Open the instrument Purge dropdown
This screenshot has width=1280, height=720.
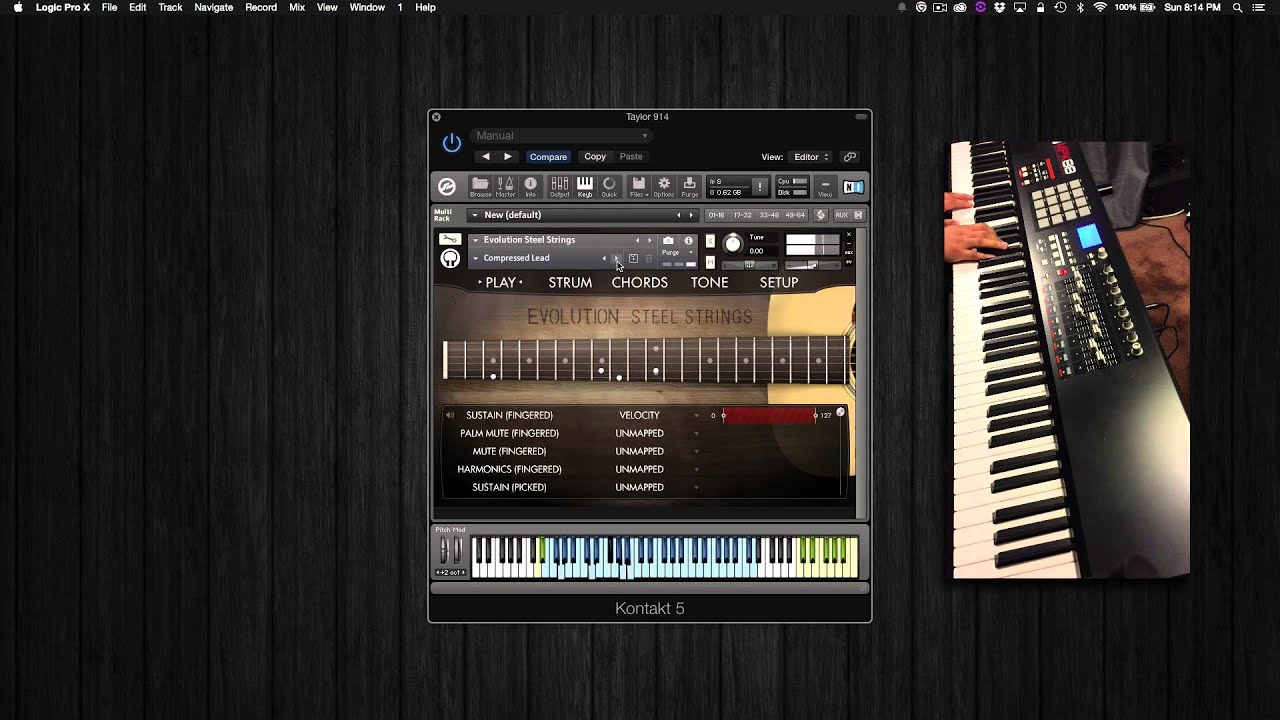tap(677, 253)
